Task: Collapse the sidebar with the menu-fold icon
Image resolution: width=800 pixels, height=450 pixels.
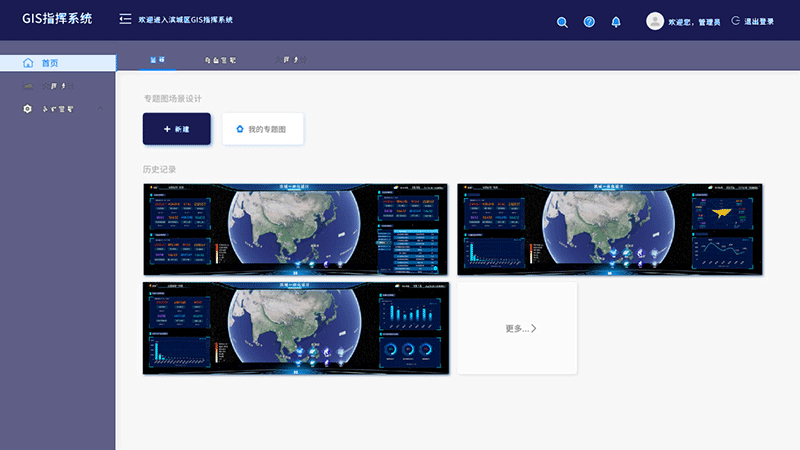Action: (x=125, y=19)
